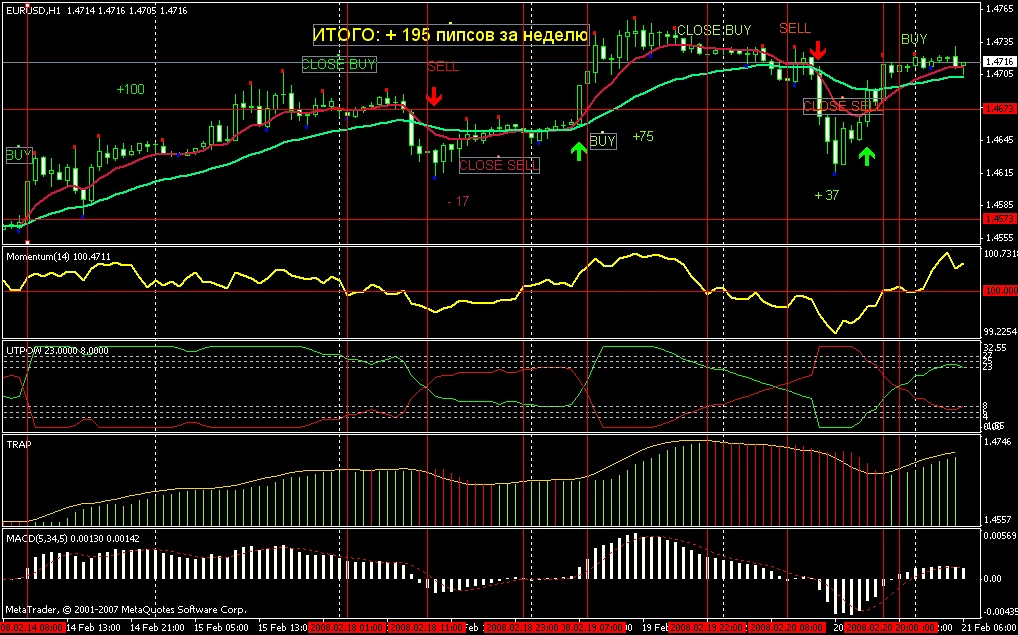Screen dimensions: 1018x635
Task: Click the 32.55 UTPOW scale value
Action: coord(995,347)
